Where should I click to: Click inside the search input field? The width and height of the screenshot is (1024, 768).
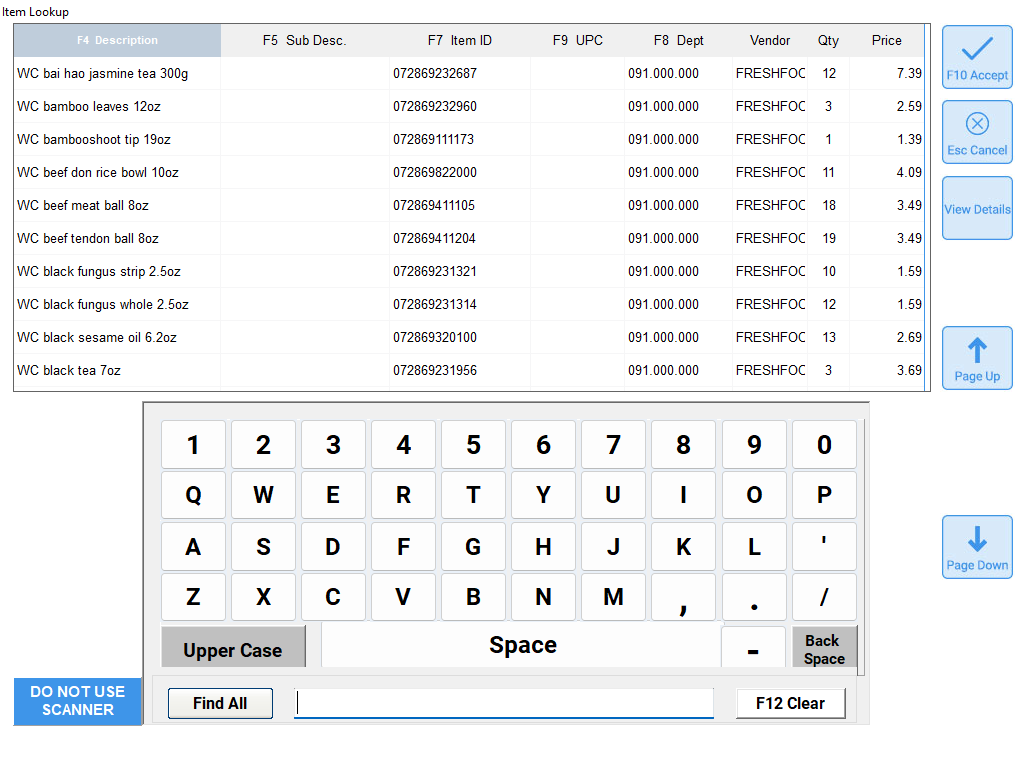504,703
